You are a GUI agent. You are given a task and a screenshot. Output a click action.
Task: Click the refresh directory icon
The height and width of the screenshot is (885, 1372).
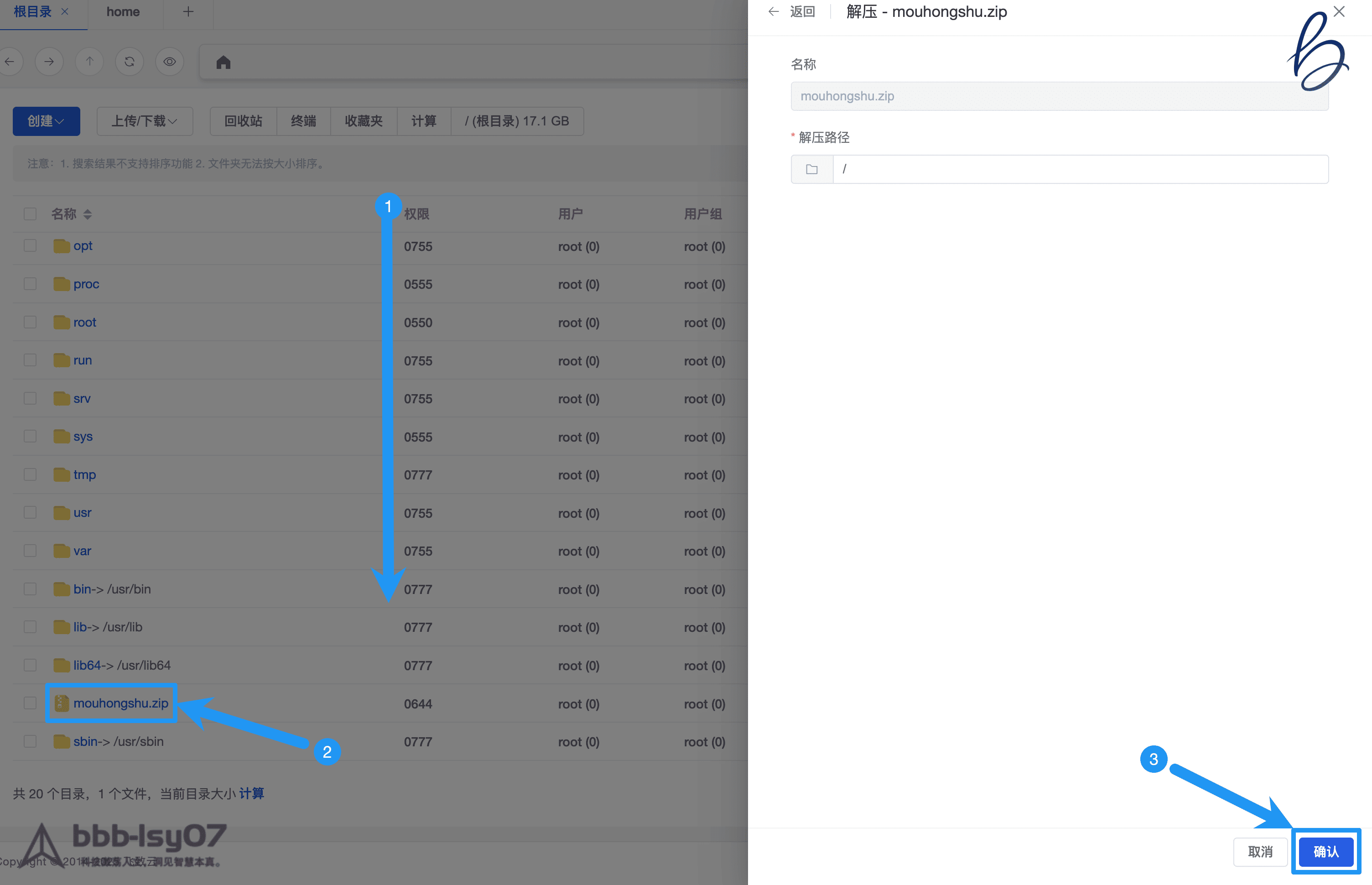(x=129, y=62)
